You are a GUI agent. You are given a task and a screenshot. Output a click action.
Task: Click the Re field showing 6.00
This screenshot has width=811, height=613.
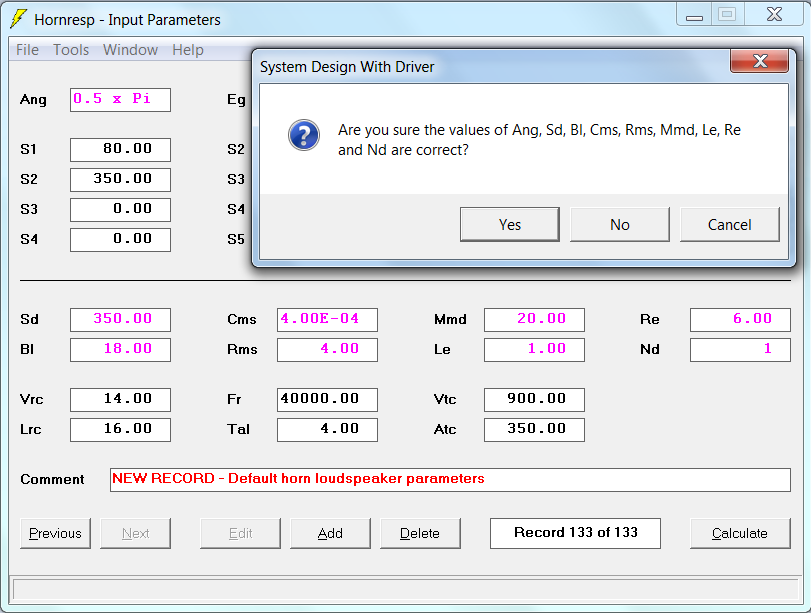(x=740, y=320)
